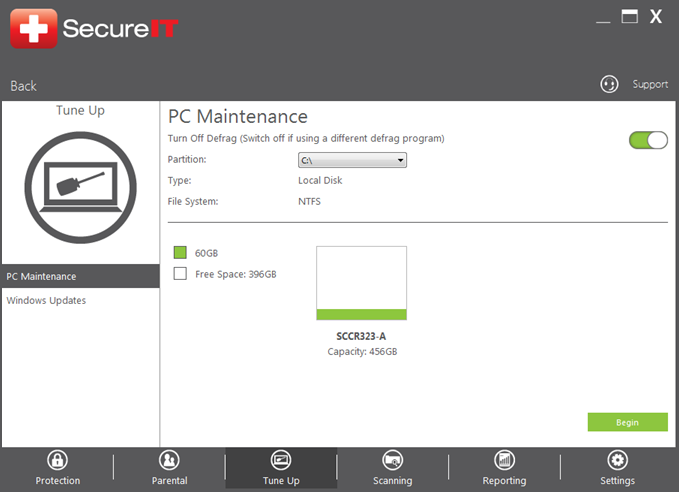Click the Protection padlock icon
This screenshot has height=492, width=679.
coord(58,460)
